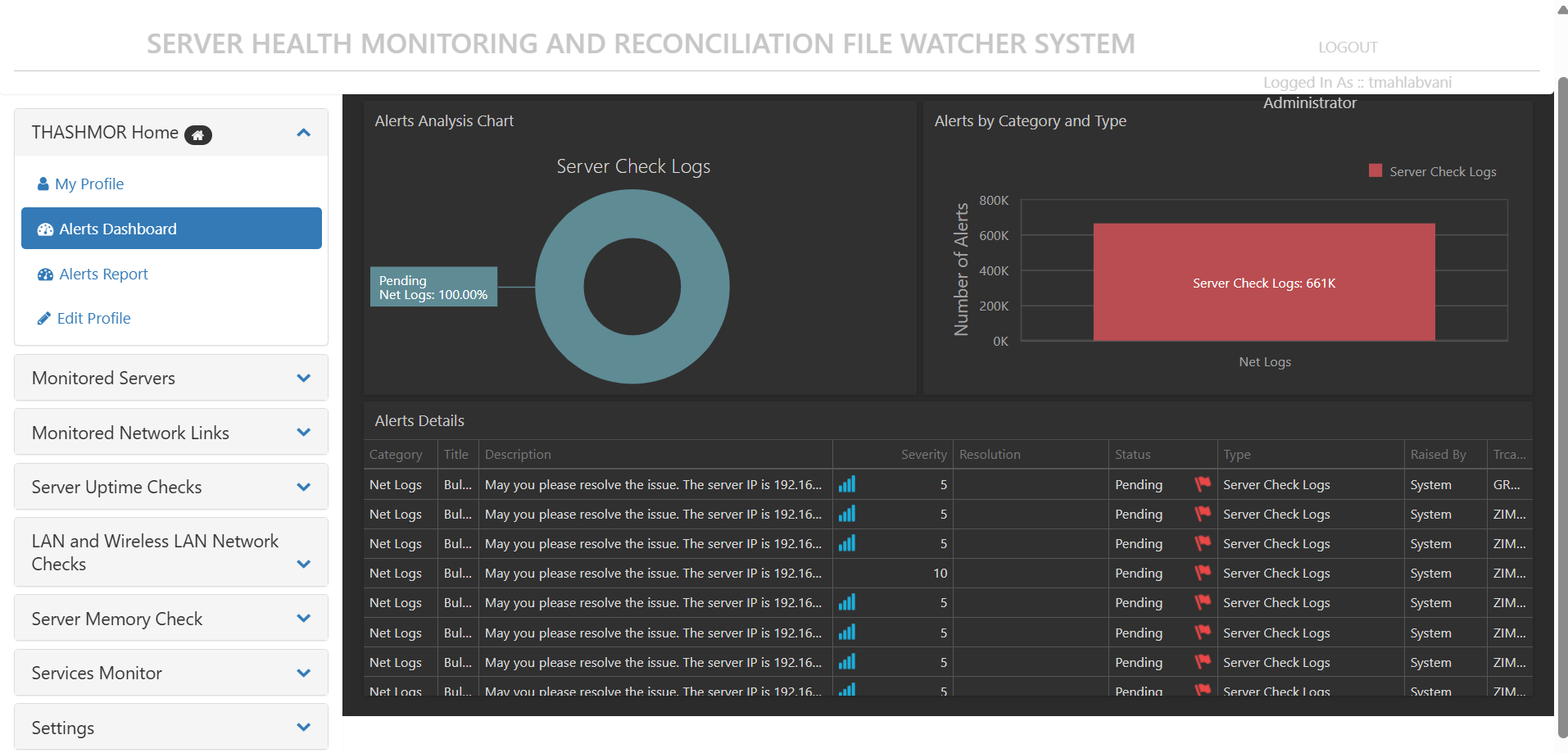Viewport: 1568px width, 753px height.
Task: Click the red flag in the severity 10 row
Action: 1203,573
